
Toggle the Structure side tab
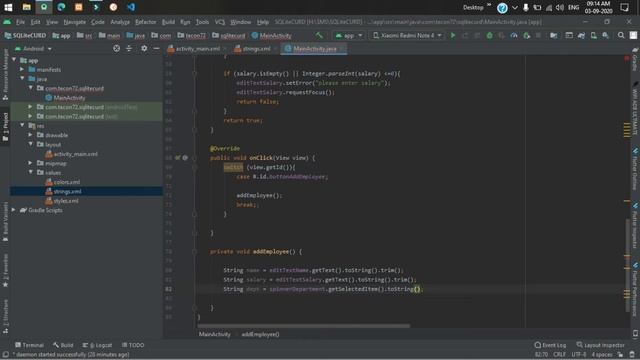pyautogui.click(x=5, y=316)
